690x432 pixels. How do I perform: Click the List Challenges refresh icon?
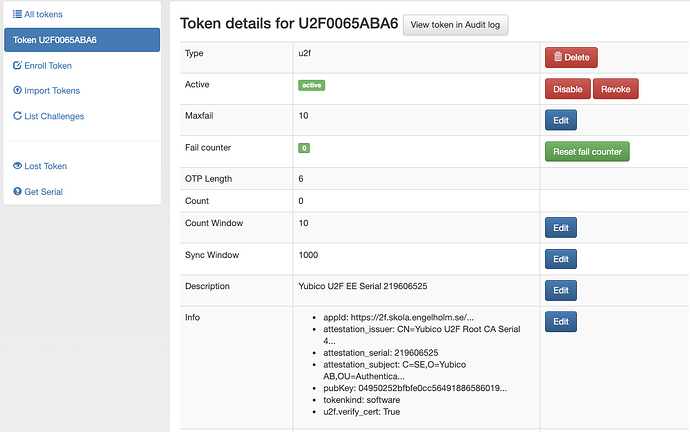point(17,116)
